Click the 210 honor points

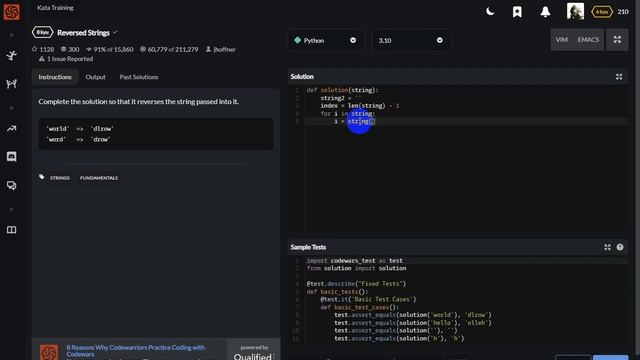click(623, 12)
